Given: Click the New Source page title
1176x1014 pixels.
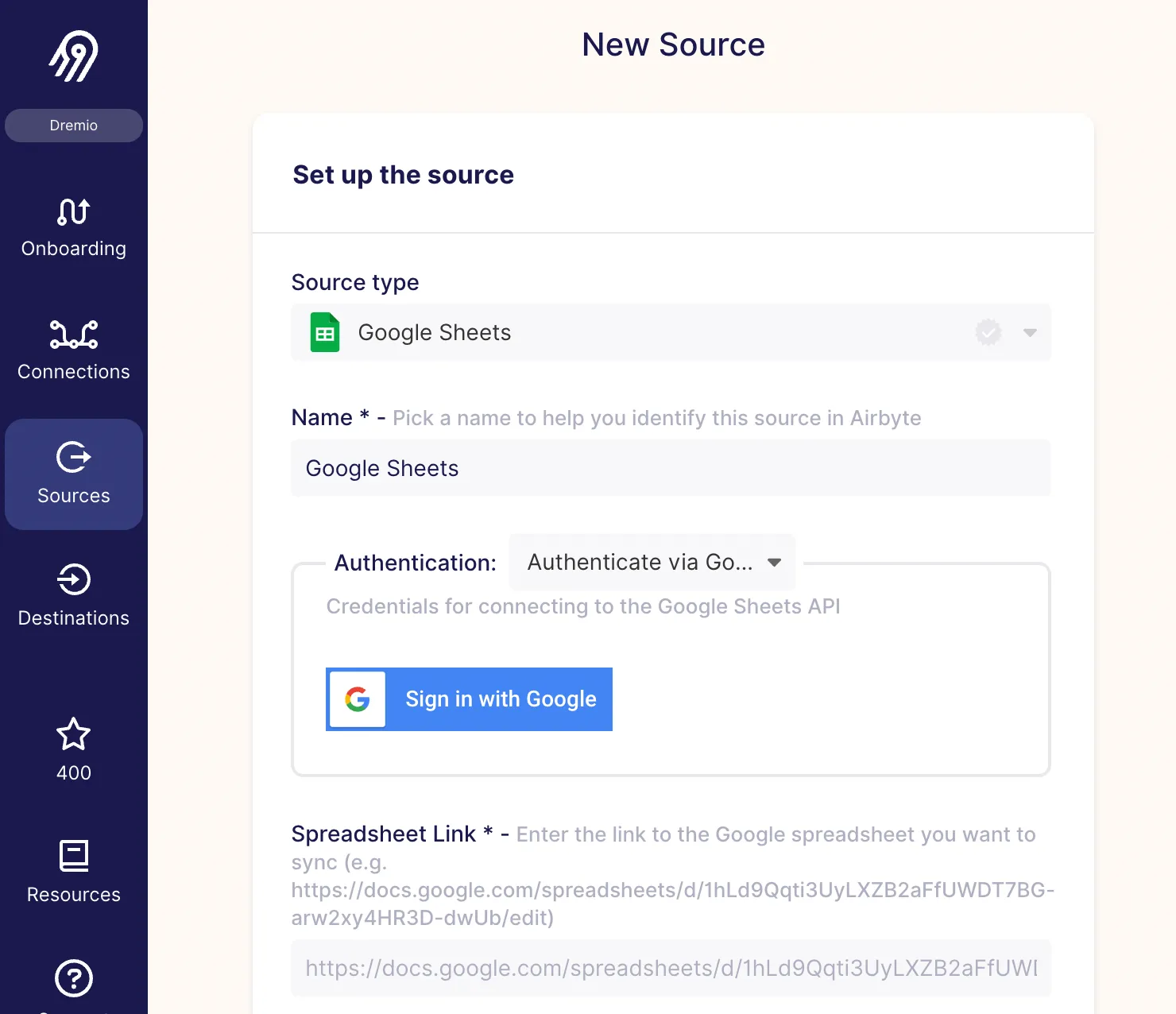Looking at the screenshot, I should tap(673, 45).
